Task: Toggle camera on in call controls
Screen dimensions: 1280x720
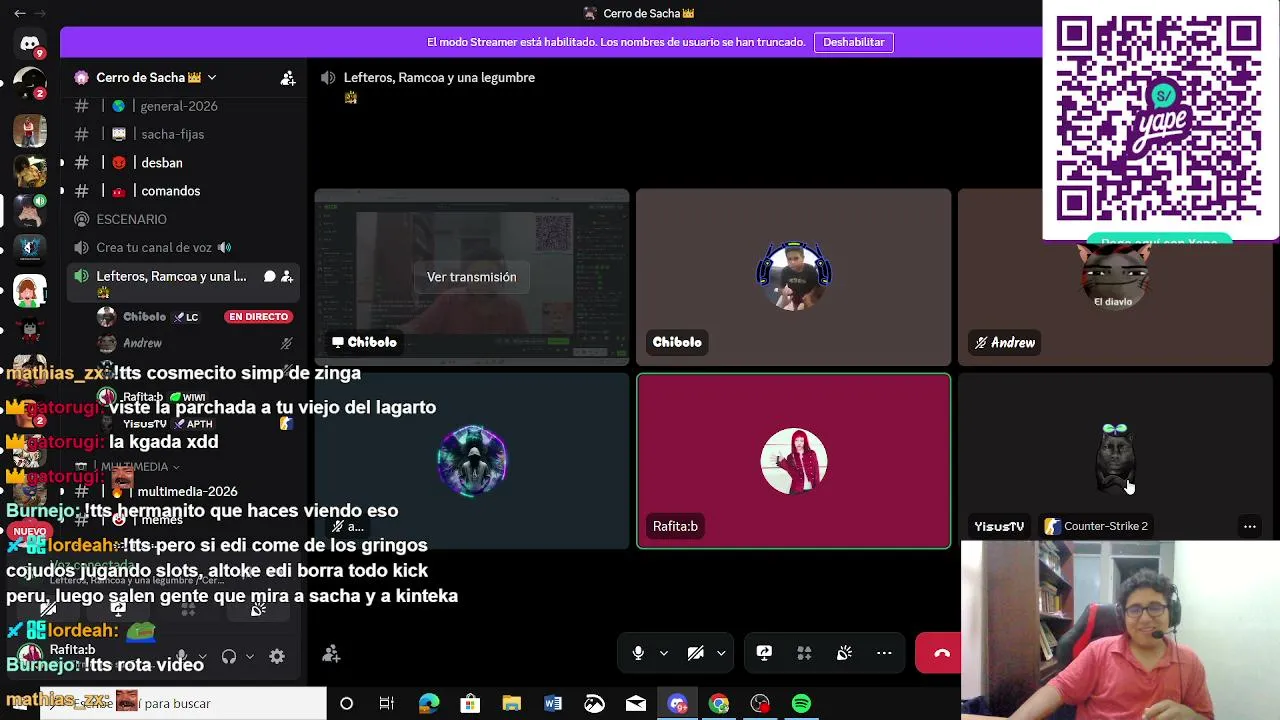Action: [x=696, y=653]
